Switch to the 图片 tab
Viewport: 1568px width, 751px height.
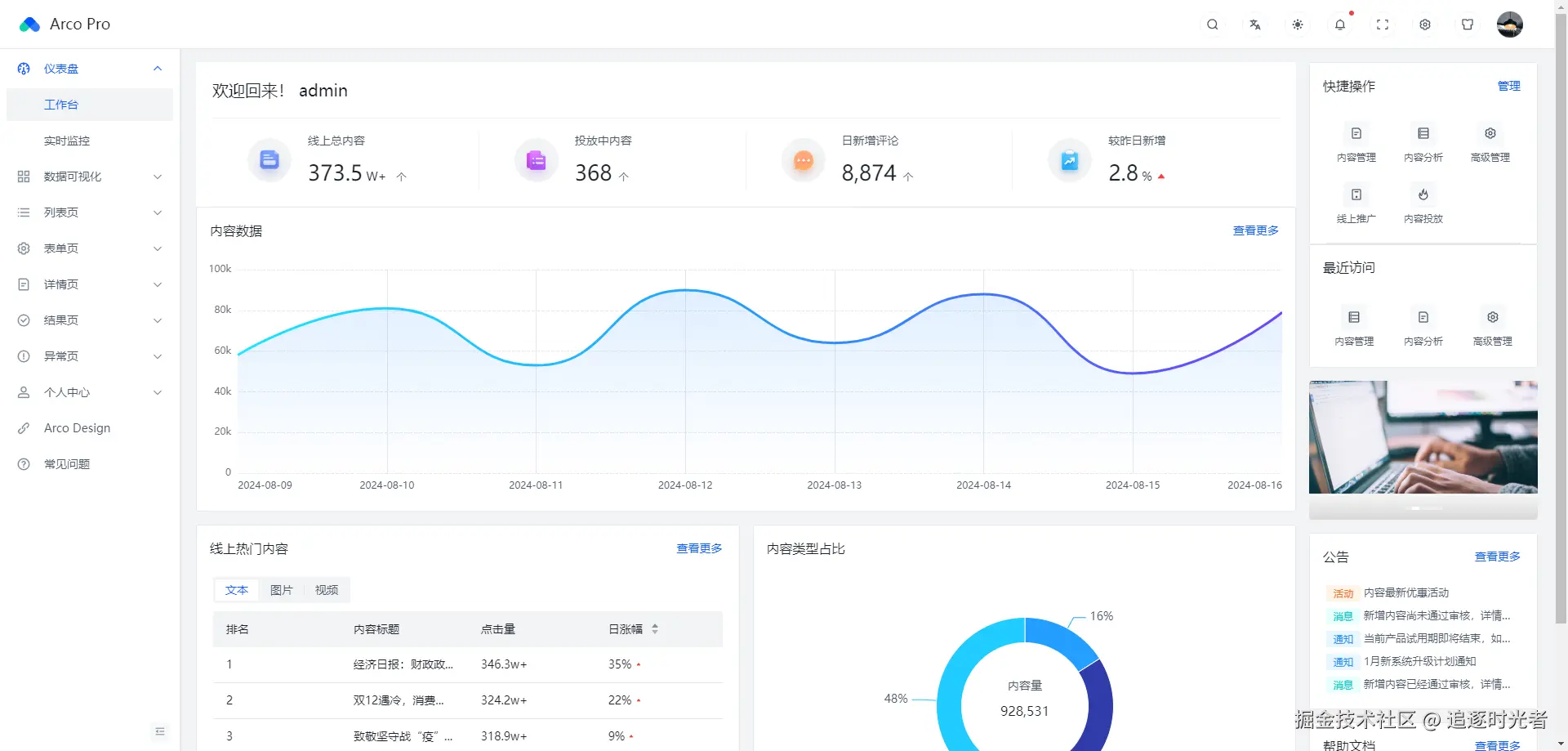pyautogui.click(x=281, y=590)
